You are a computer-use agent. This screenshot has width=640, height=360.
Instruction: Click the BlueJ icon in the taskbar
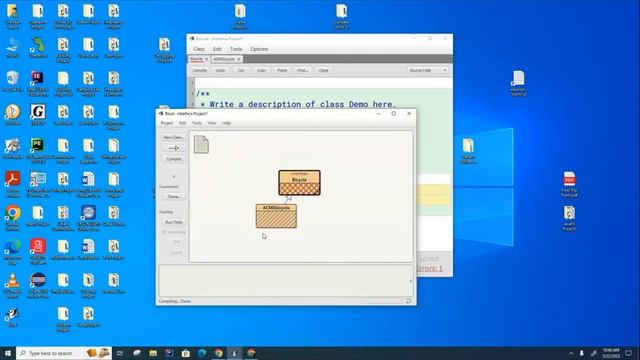pyautogui.click(x=235, y=353)
